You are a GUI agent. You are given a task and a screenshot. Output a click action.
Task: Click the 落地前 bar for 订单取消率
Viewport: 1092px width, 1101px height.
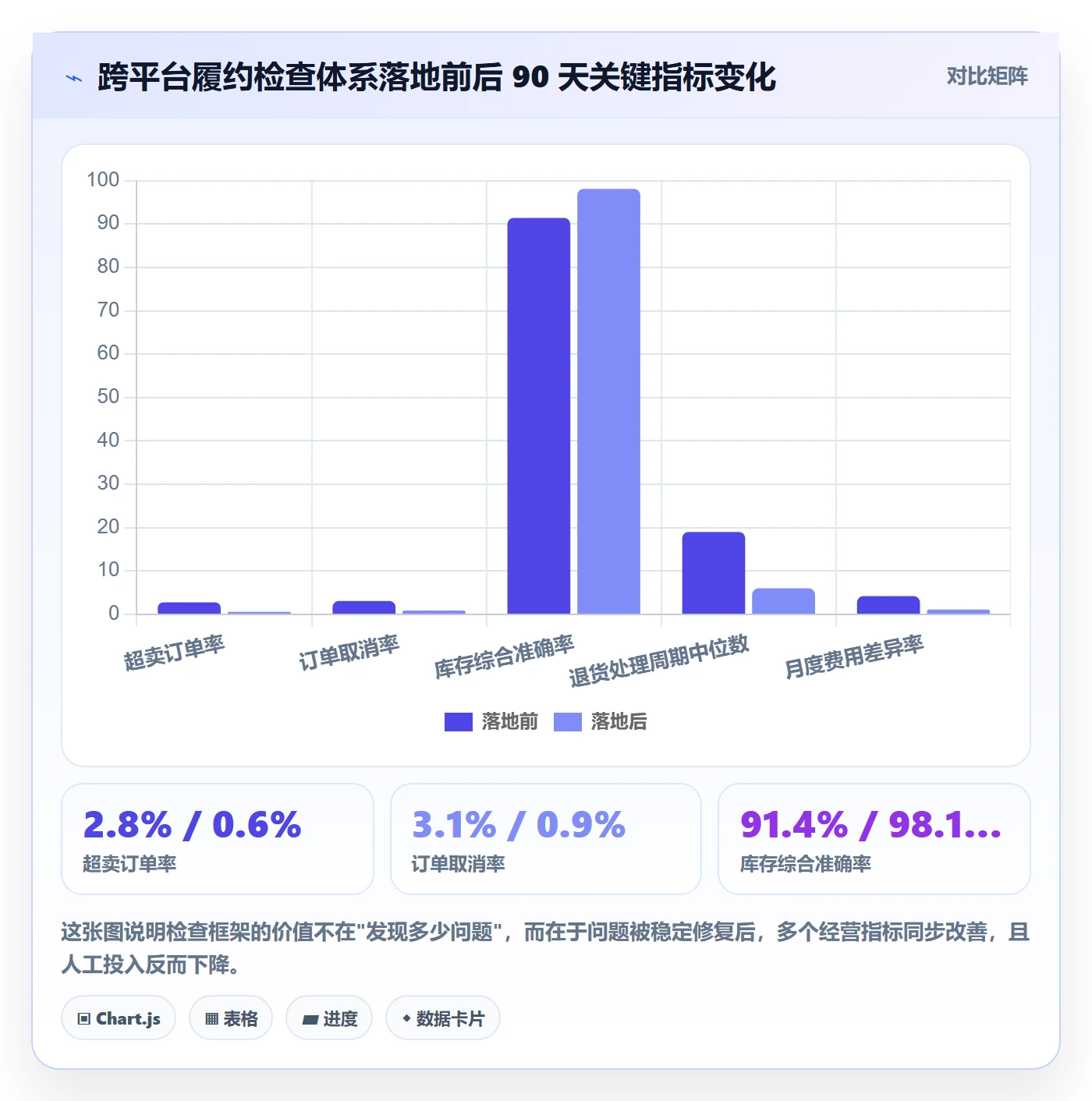(x=364, y=607)
